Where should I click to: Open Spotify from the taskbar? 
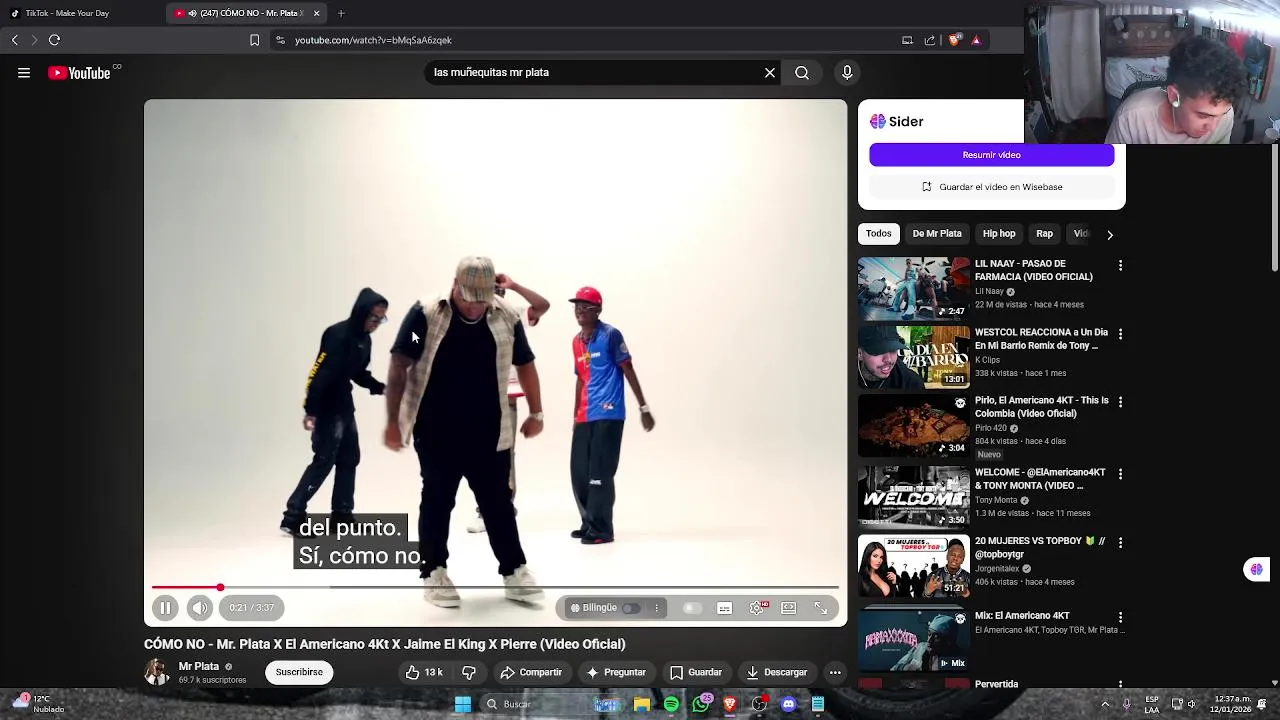[x=671, y=704]
